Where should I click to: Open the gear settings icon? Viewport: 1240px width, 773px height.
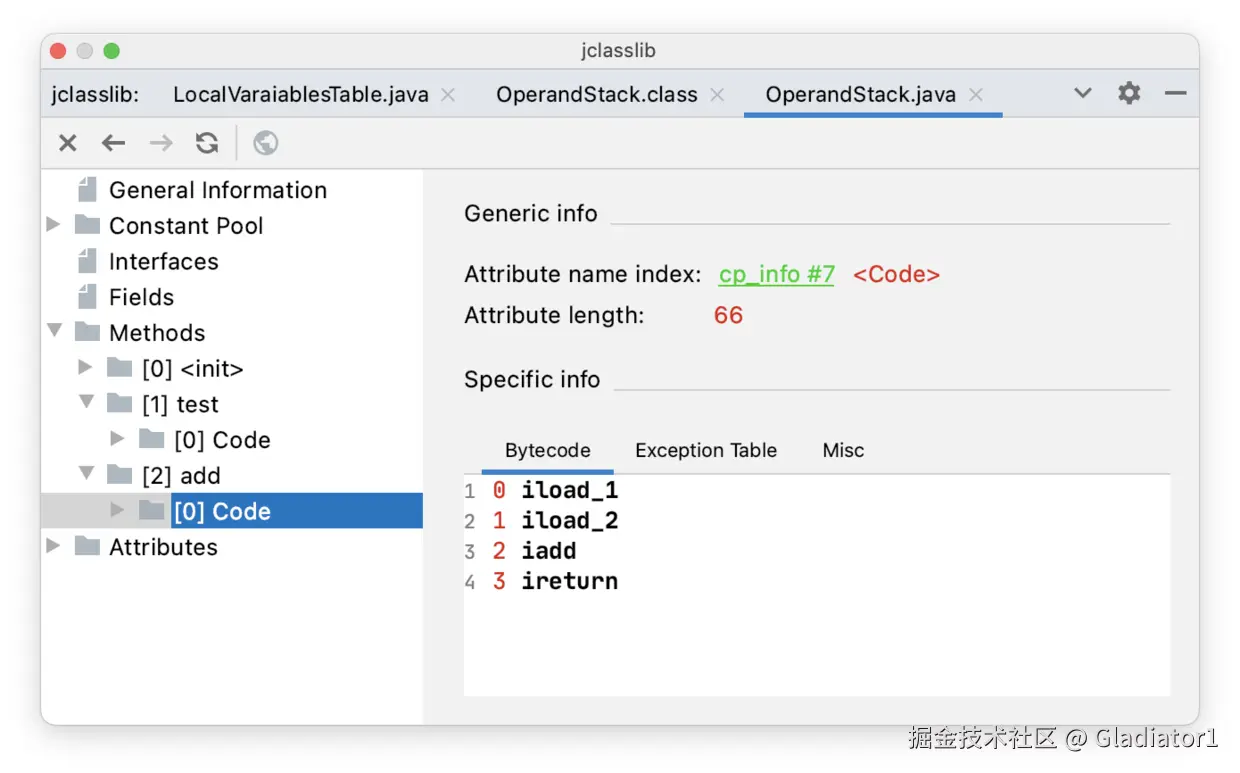point(1129,94)
